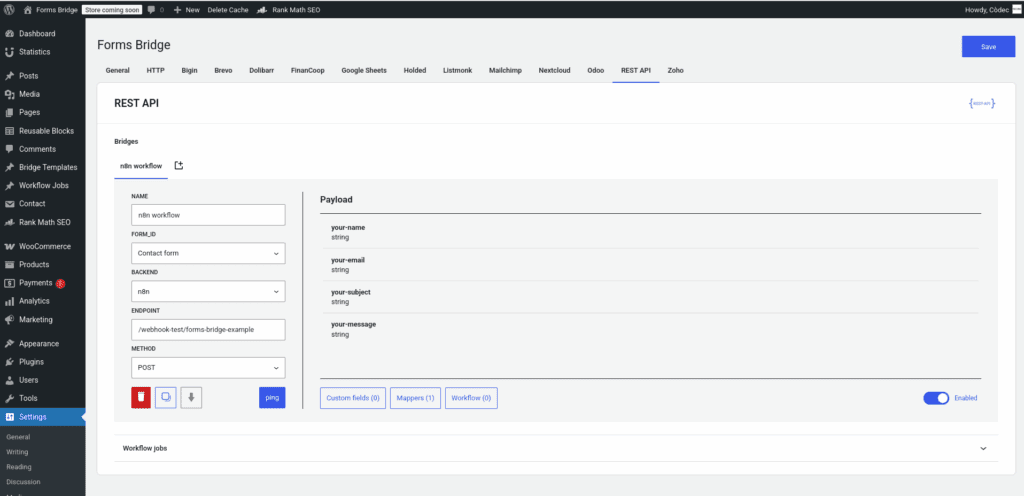Open Writing settings submenu link
The width and height of the screenshot is (1024, 496).
17,452
